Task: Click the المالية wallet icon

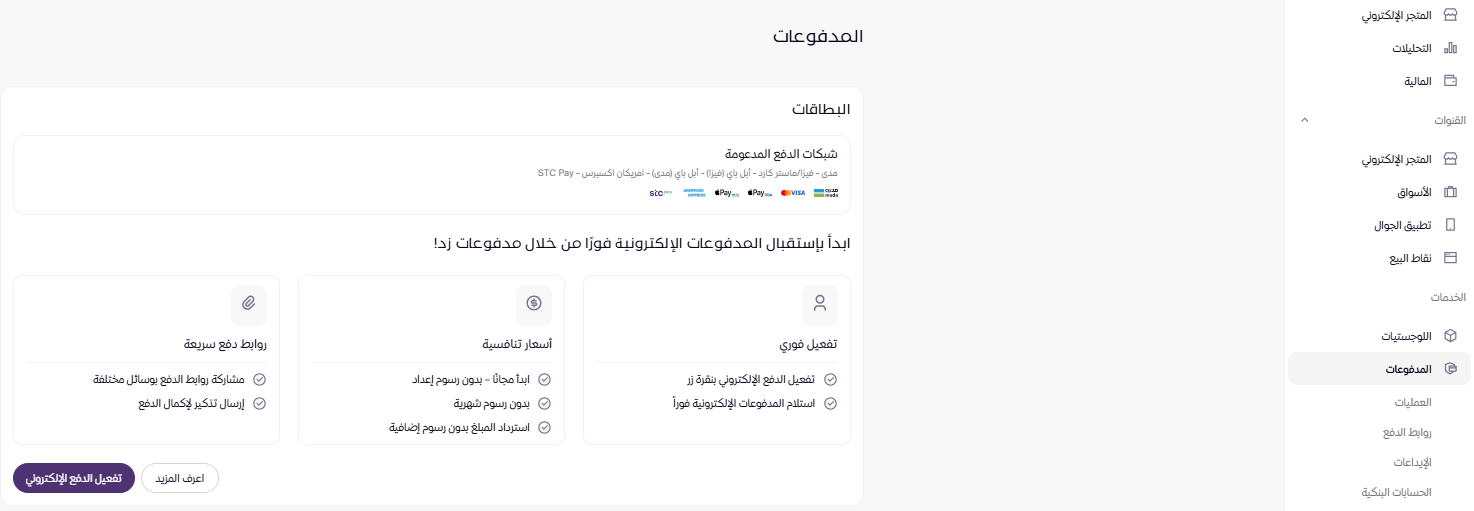Action: coord(1450,81)
